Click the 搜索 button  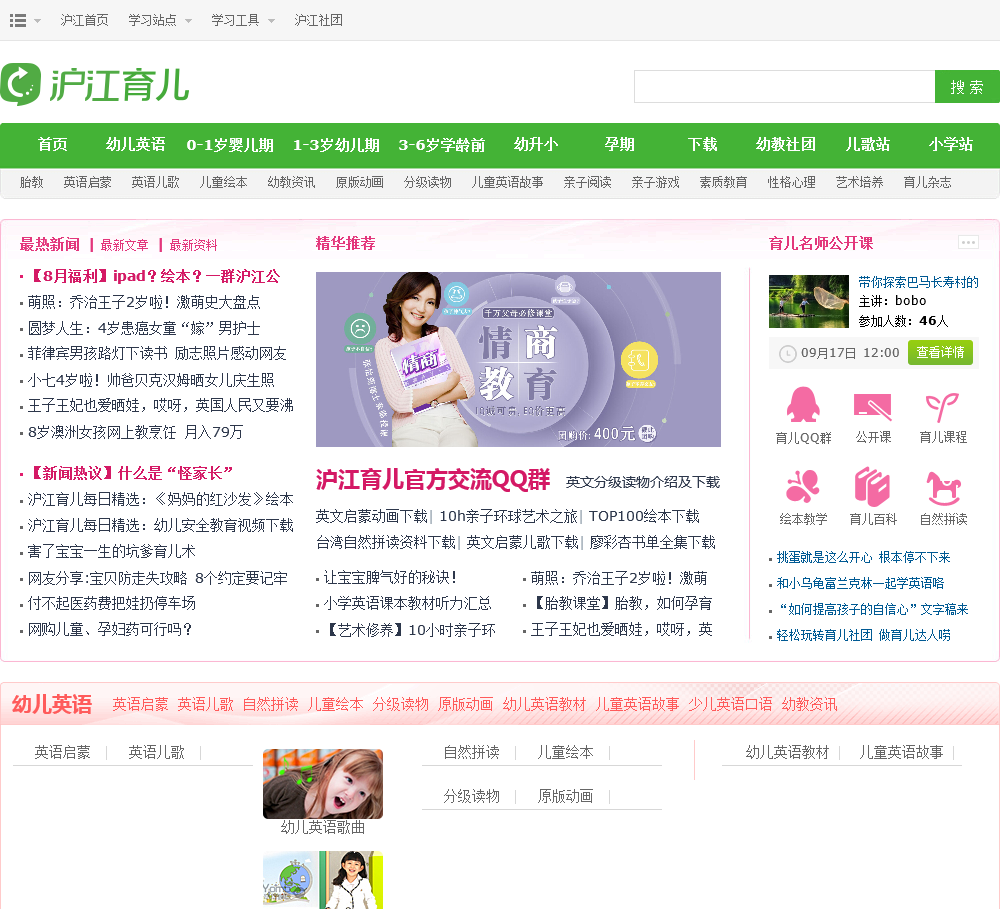point(967,86)
